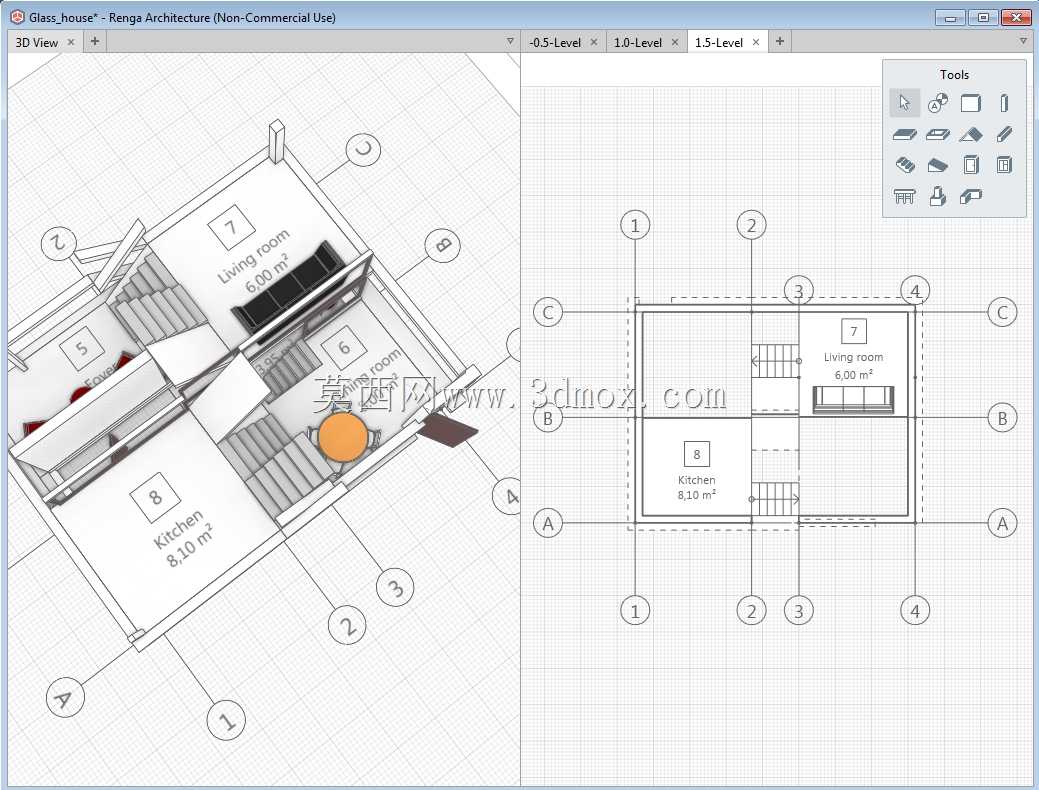Select the Stair tool

coord(904,165)
